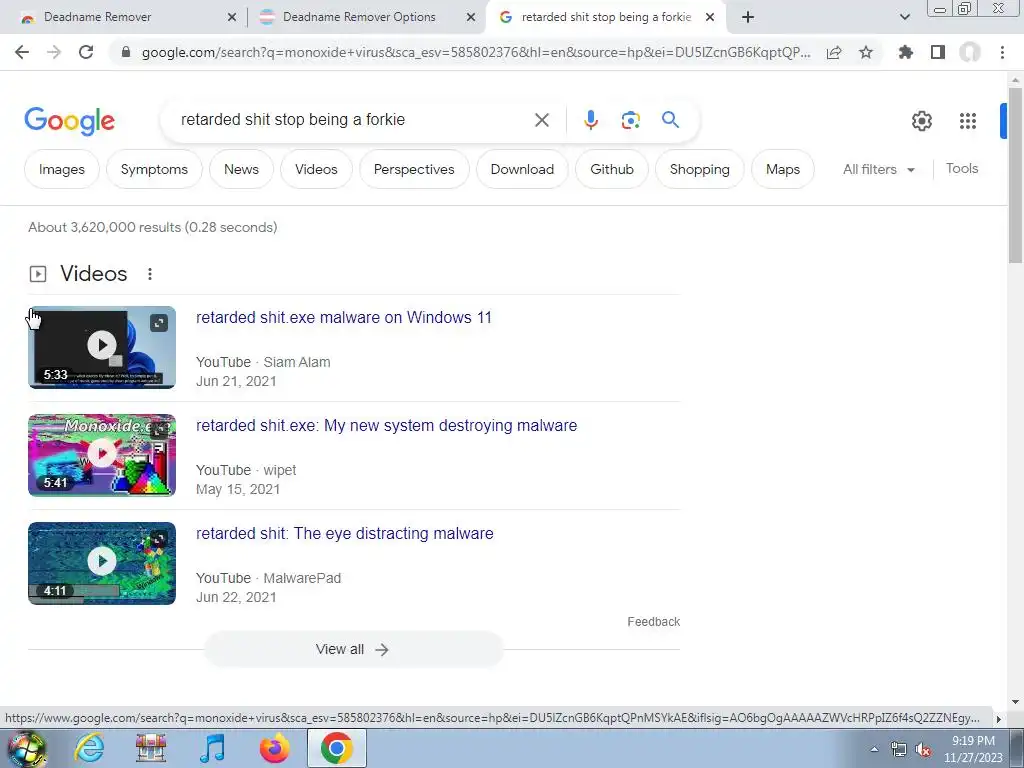Viewport: 1024px width, 768px height.
Task: Filter results by Github
Action: 611,169
